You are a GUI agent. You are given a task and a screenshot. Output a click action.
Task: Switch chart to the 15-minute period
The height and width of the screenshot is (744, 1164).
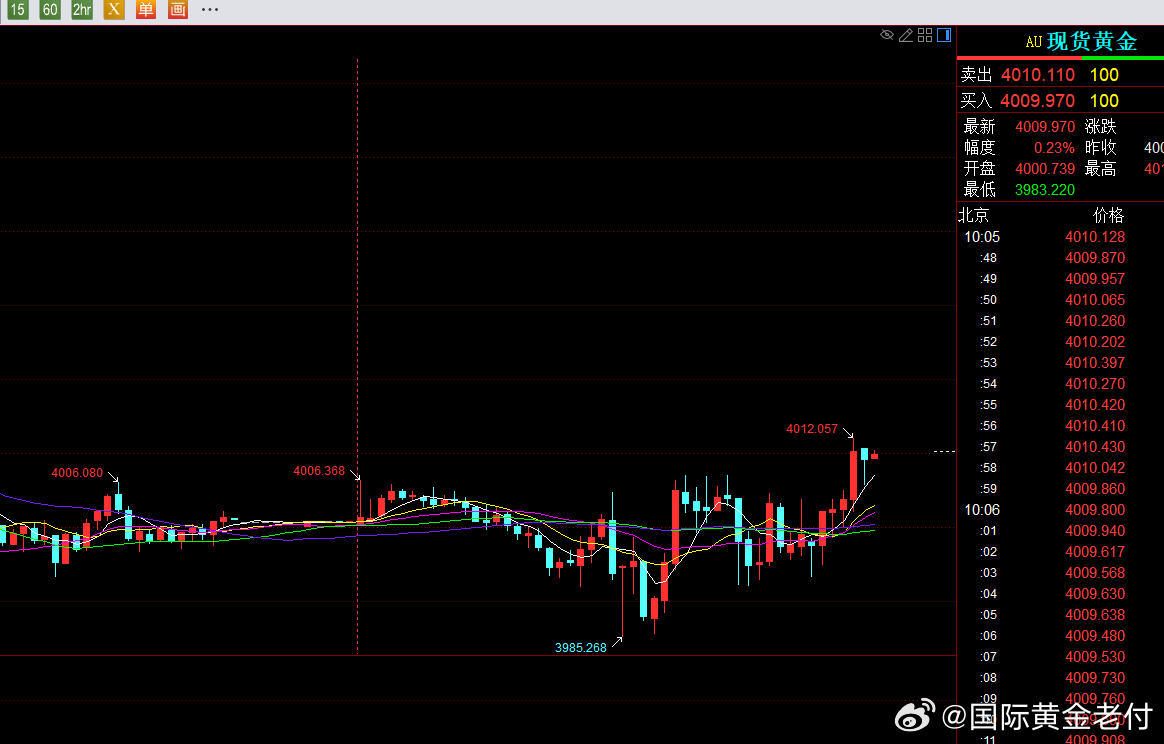tap(17, 10)
